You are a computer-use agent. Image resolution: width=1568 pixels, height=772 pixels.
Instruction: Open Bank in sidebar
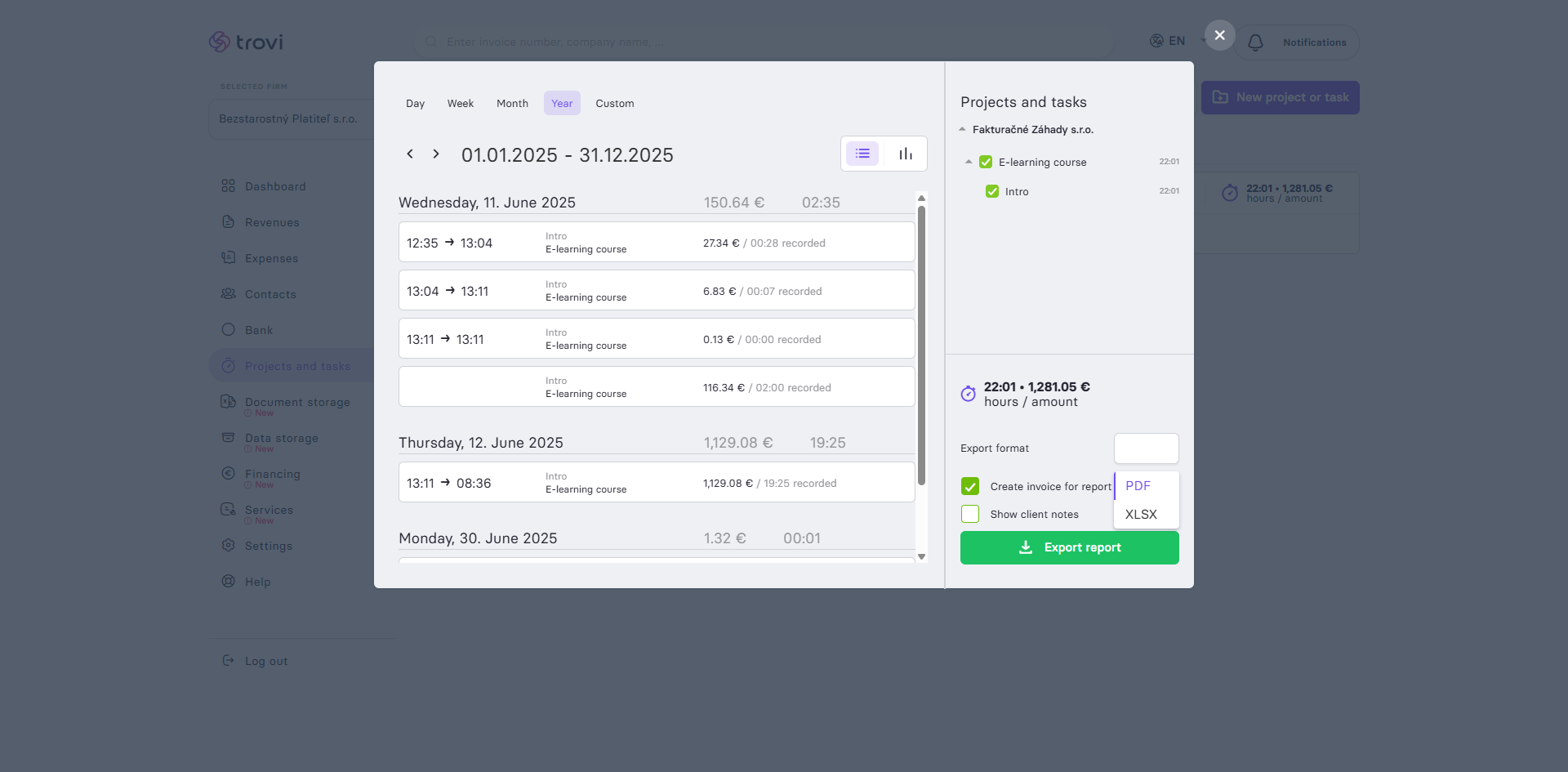click(259, 330)
